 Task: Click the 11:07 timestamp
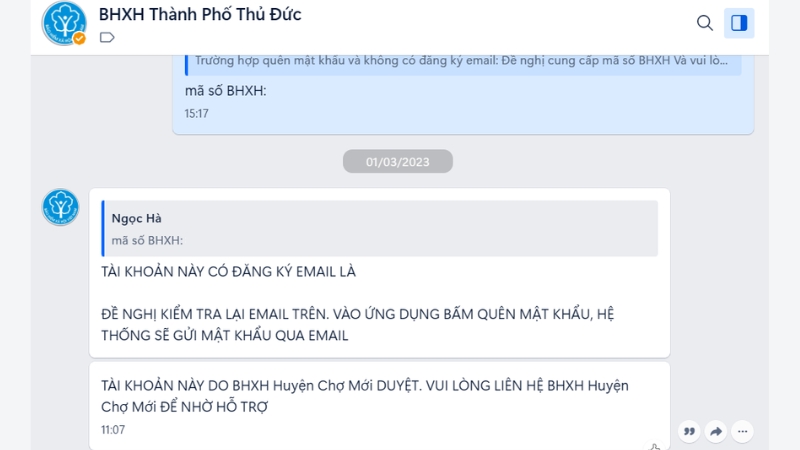(113, 430)
